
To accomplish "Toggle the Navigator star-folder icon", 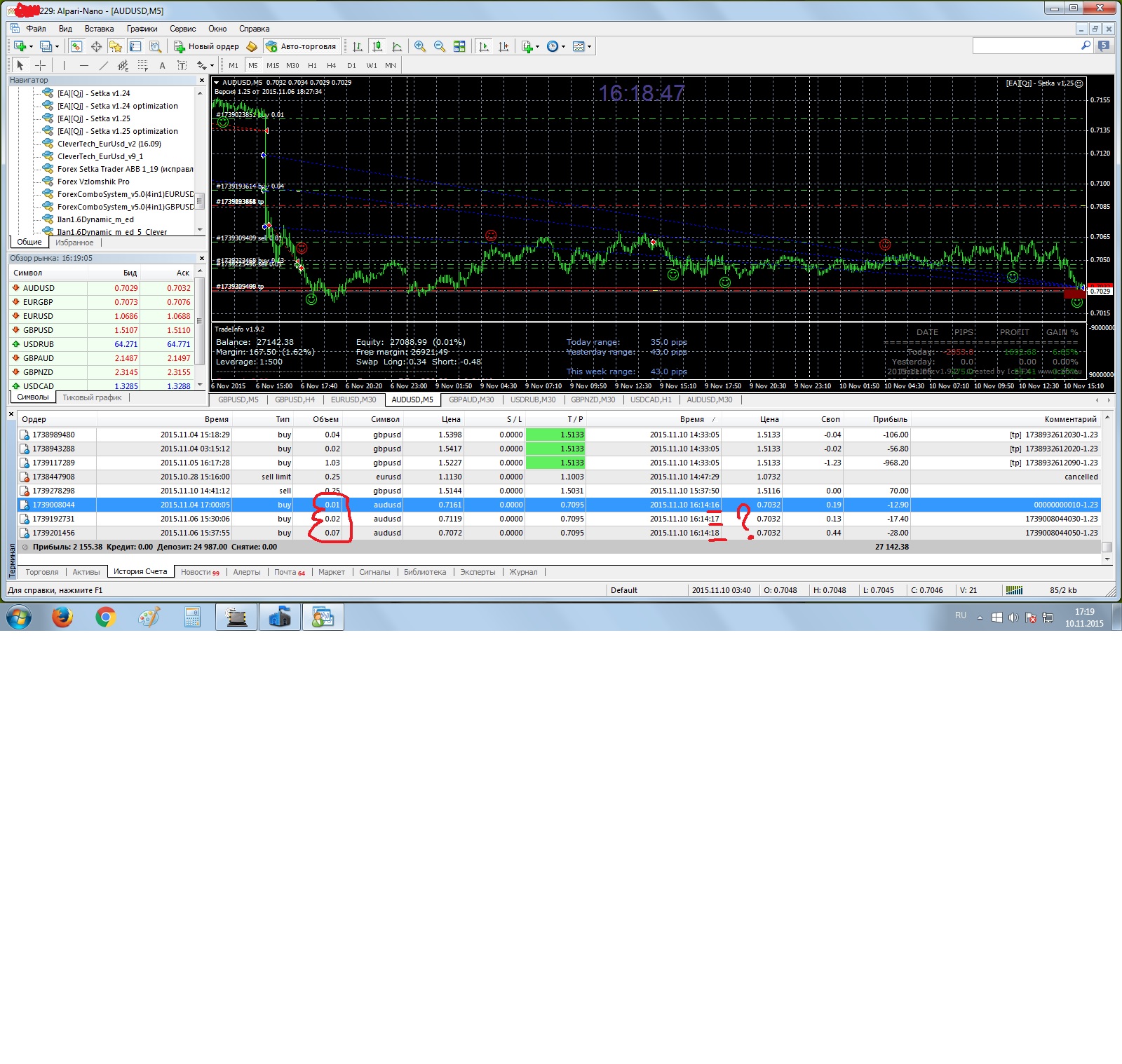I will (116, 46).
